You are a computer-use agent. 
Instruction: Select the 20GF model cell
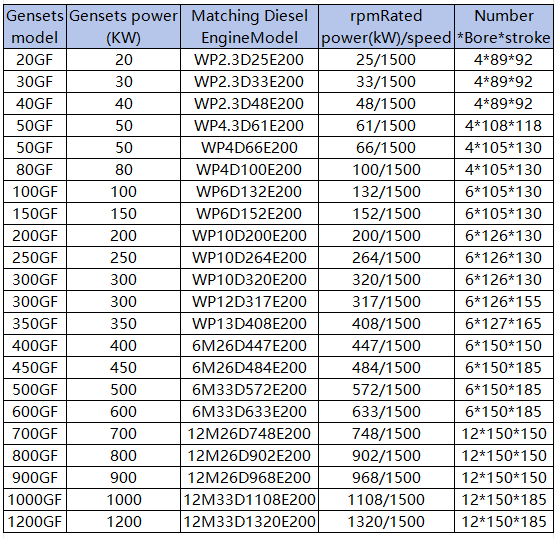point(35,60)
